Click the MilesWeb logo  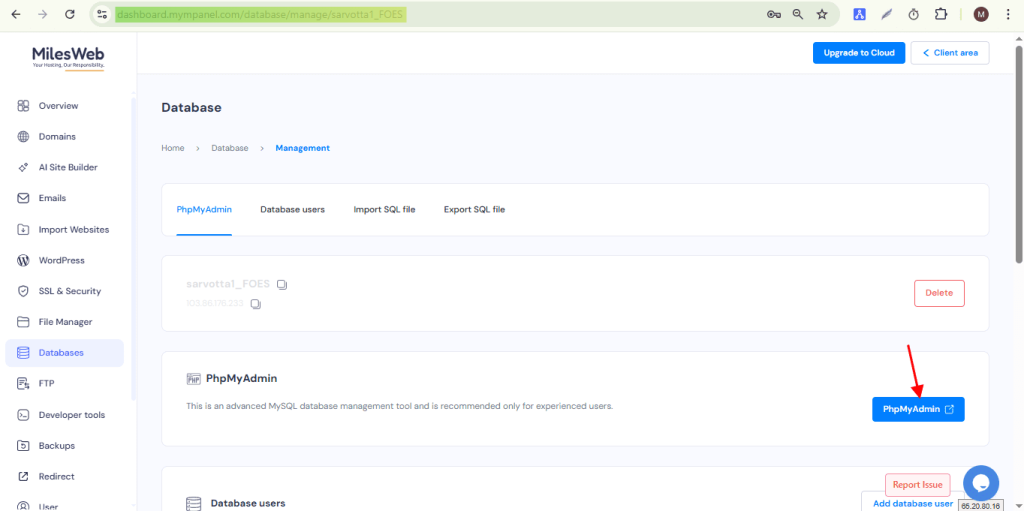click(68, 58)
